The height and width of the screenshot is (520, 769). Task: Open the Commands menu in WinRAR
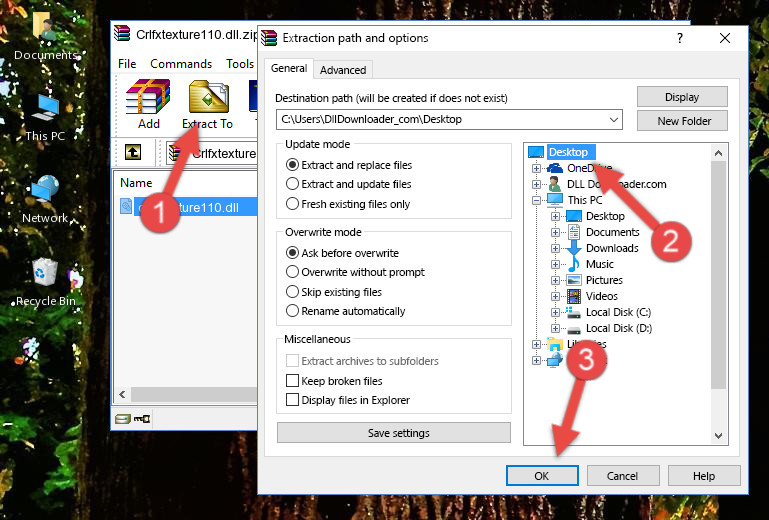click(181, 64)
